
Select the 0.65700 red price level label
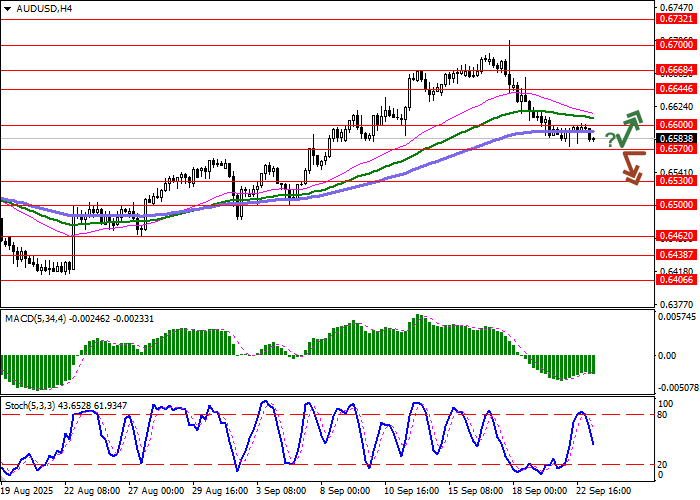click(676, 149)
